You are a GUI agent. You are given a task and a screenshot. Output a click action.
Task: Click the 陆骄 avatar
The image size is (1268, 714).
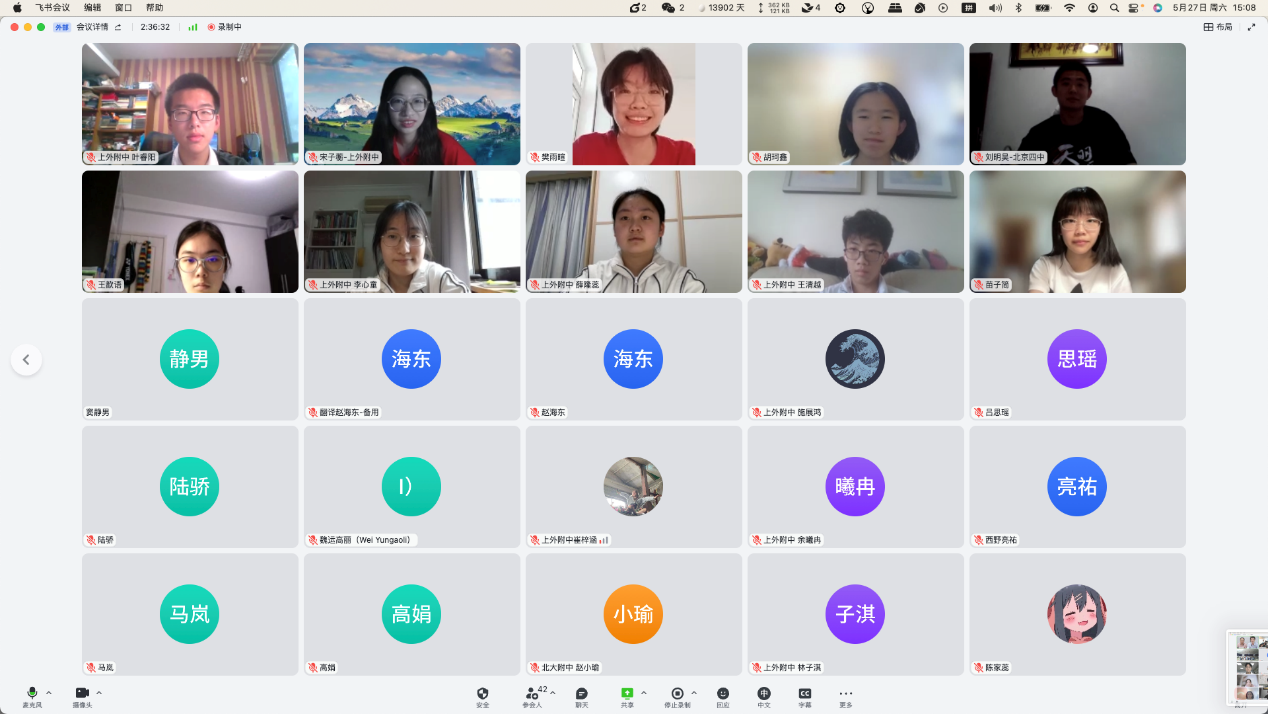click(x=189, y=487)
